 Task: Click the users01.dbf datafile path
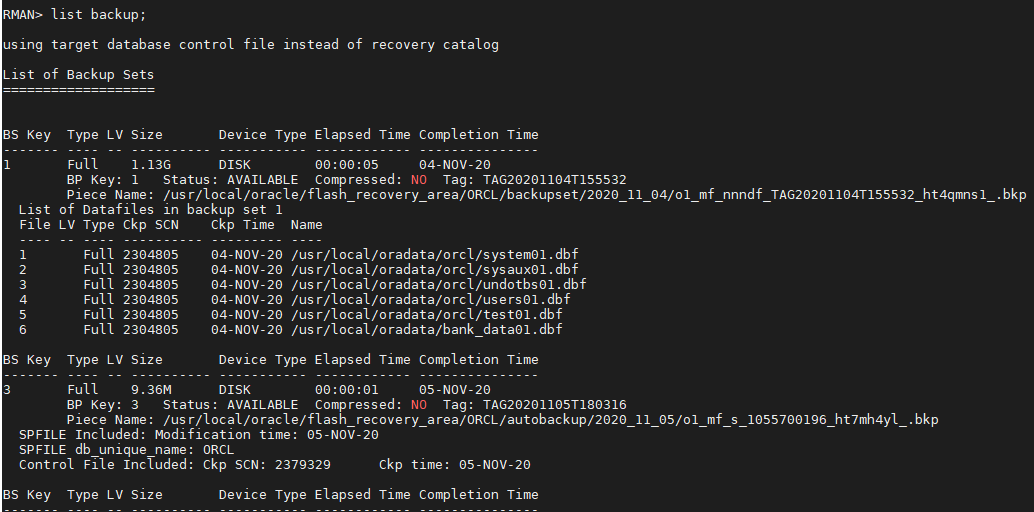pyautogui.click(x=430, y=299)
